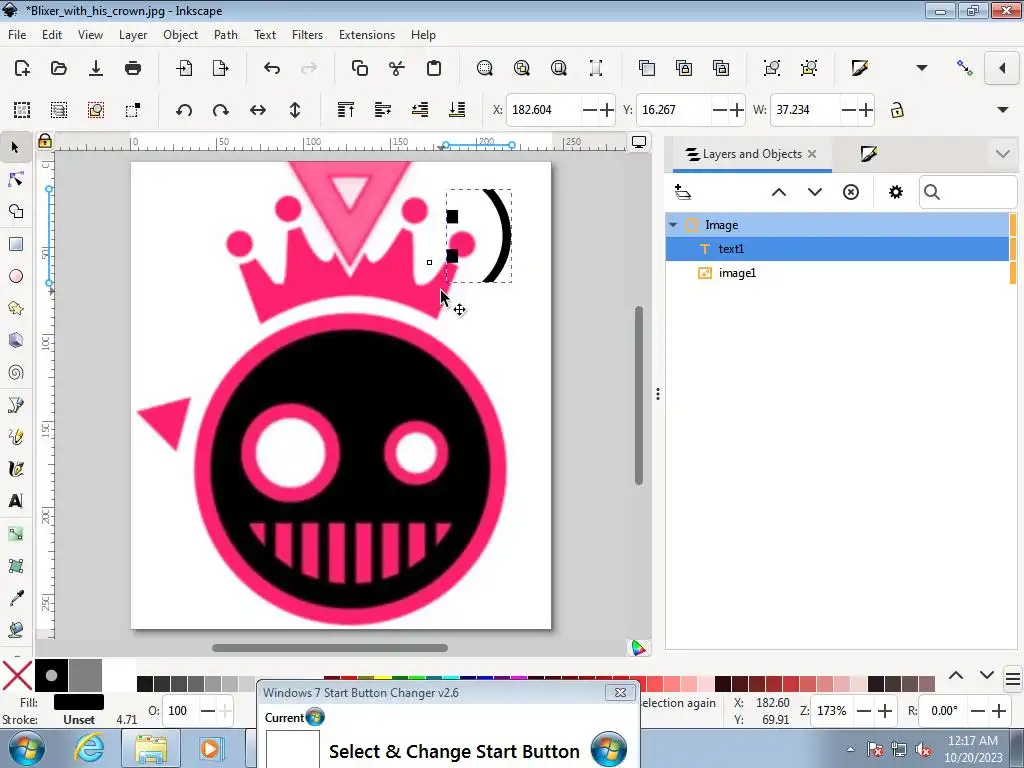Image resolution: width=1024 pixels, height=768 pixels.
Task: Select the Node editing tool
Action: click(x=16, y=180)
